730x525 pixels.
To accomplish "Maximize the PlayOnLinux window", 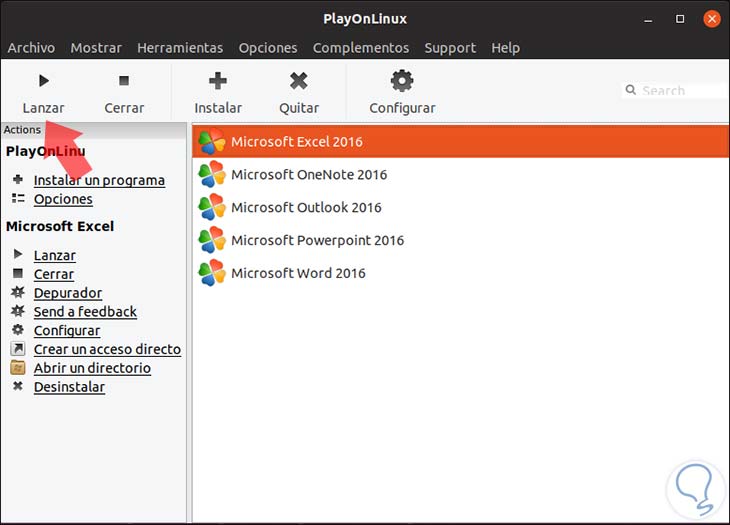I will (680, 19).
